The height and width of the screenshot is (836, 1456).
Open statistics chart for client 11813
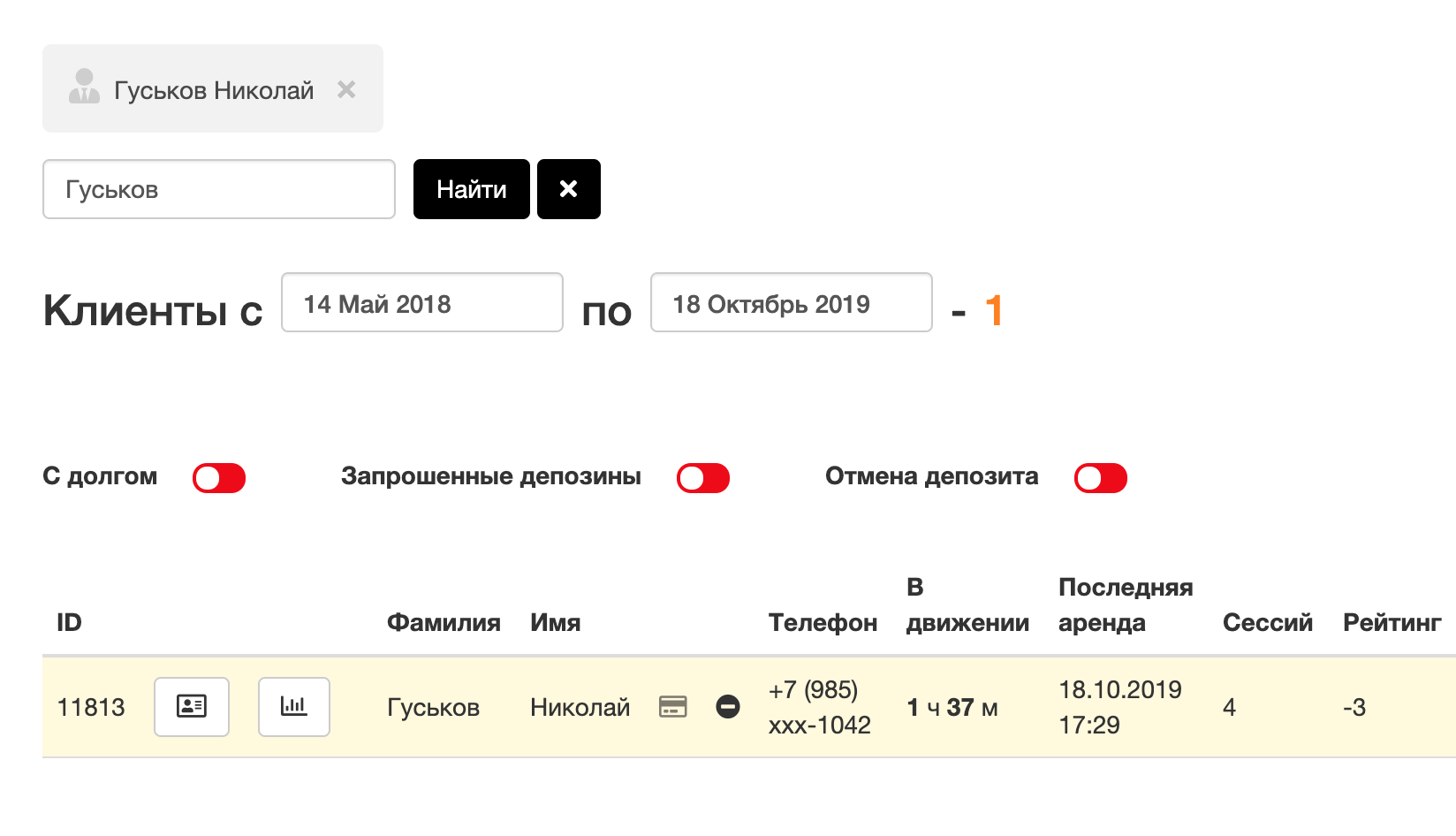[x=294, y=707]
